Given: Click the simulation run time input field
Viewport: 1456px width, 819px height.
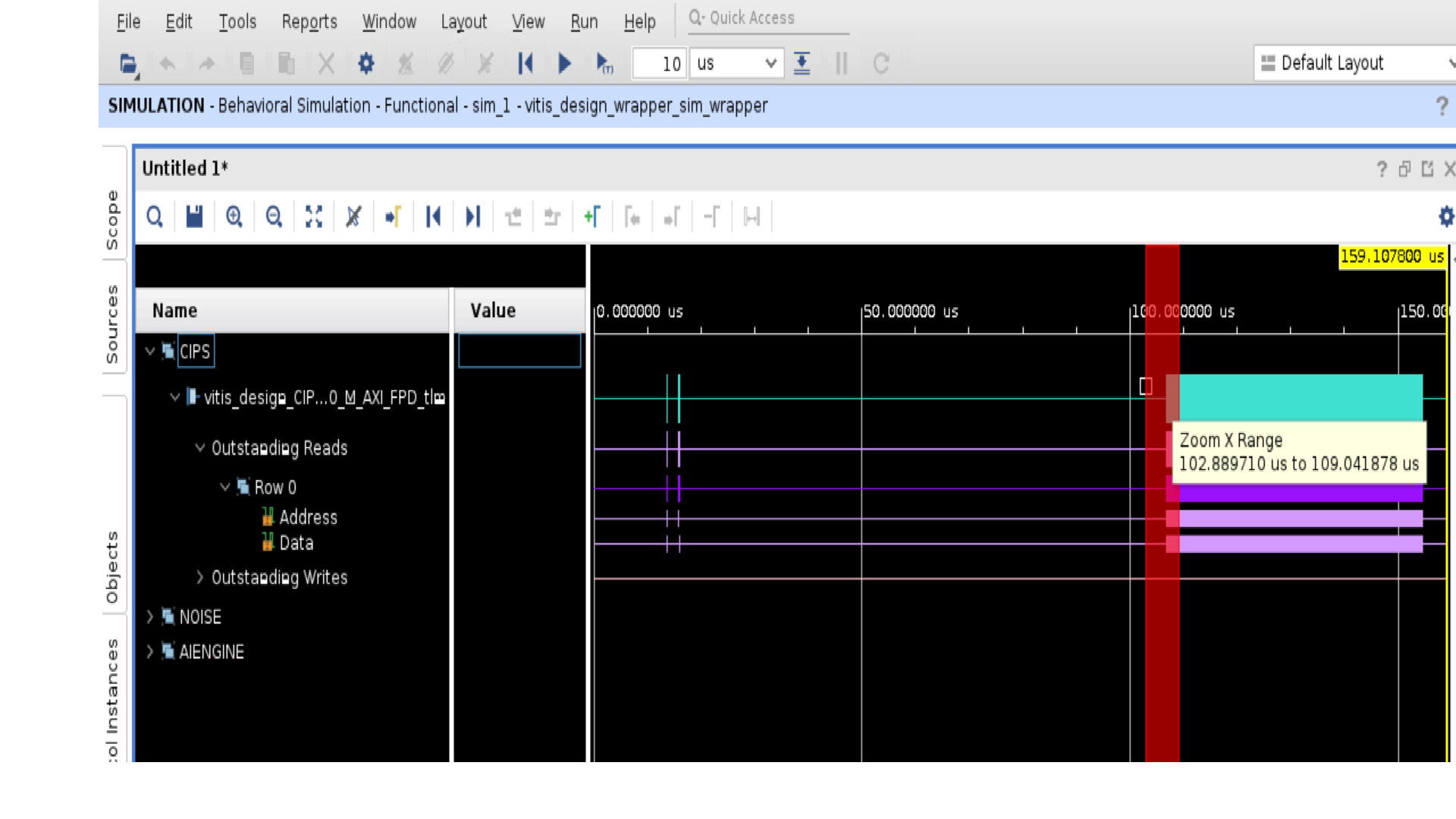Looking at the screenshot, I should (658, 64).
